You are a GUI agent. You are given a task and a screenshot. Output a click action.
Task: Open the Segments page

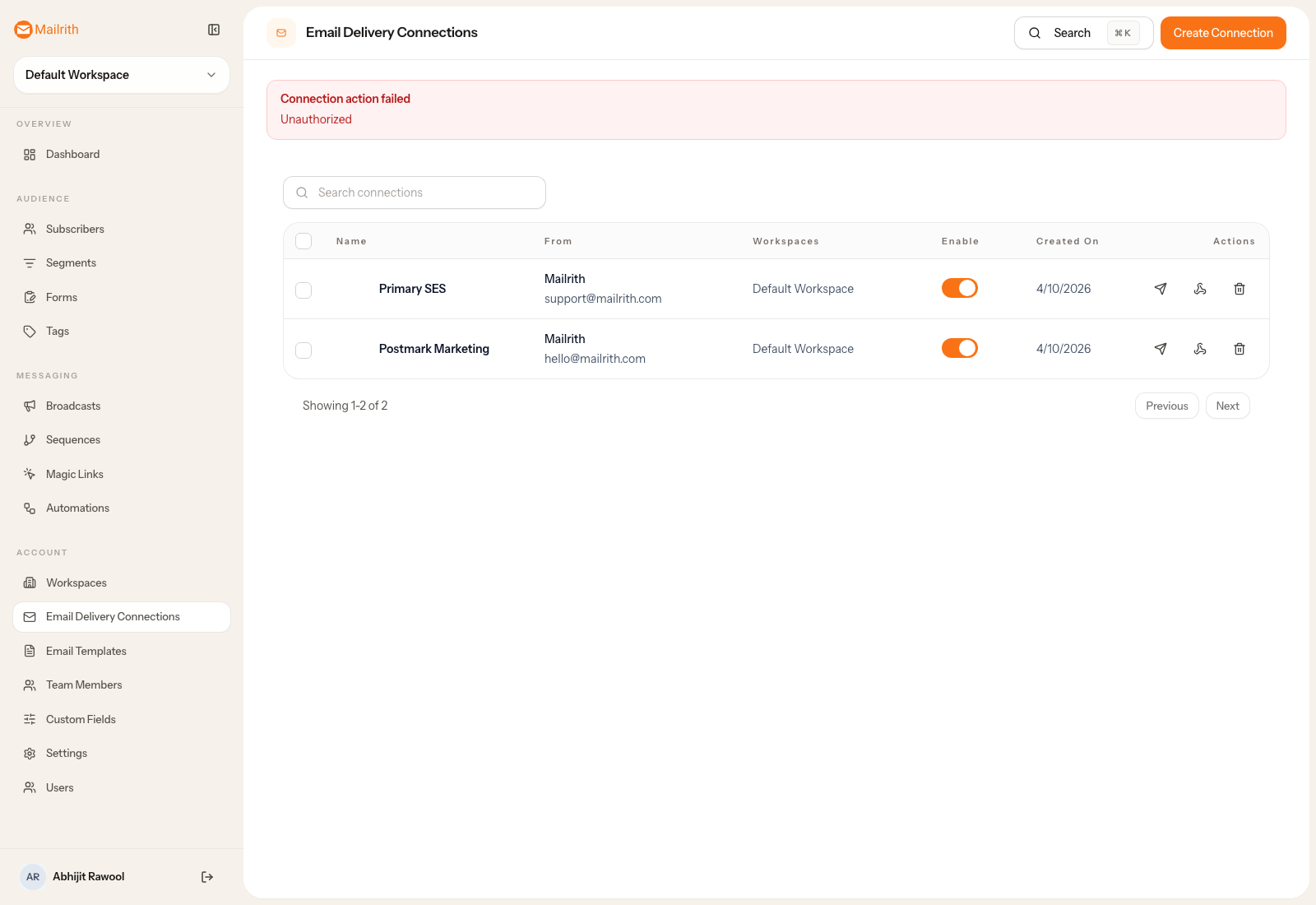point(70,262)
